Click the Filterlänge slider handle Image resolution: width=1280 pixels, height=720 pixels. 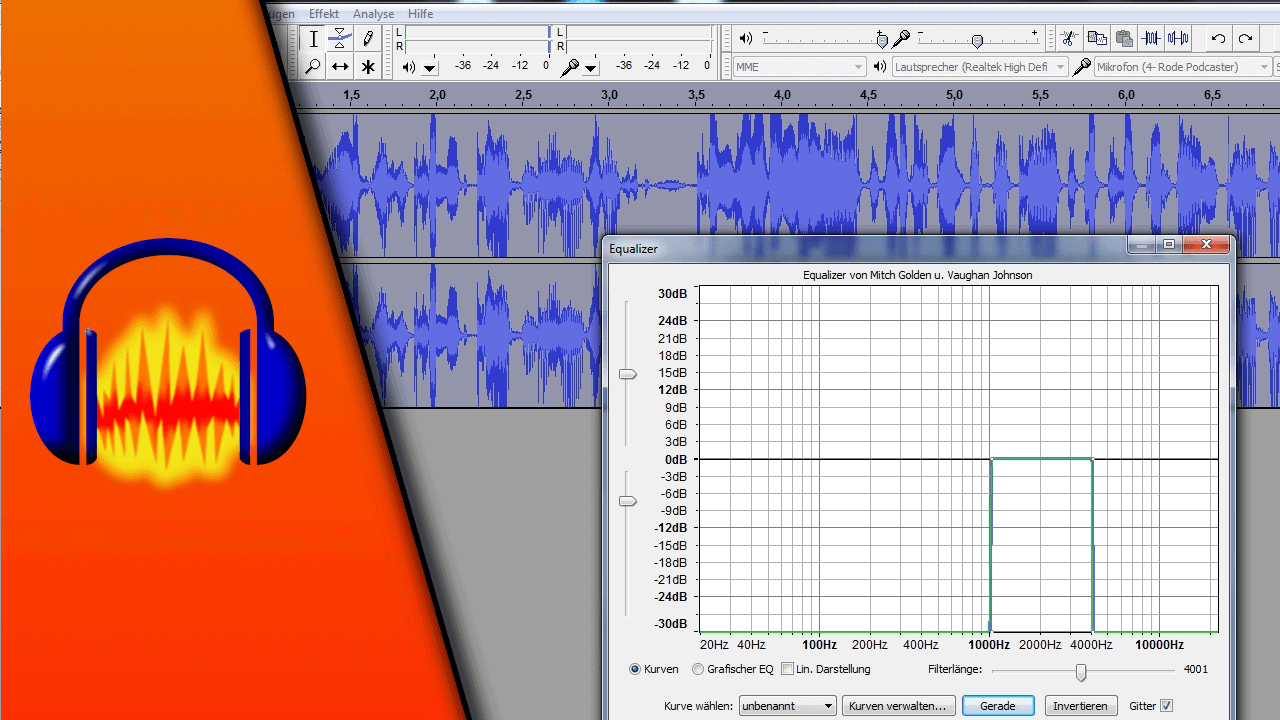[1081, 672]
